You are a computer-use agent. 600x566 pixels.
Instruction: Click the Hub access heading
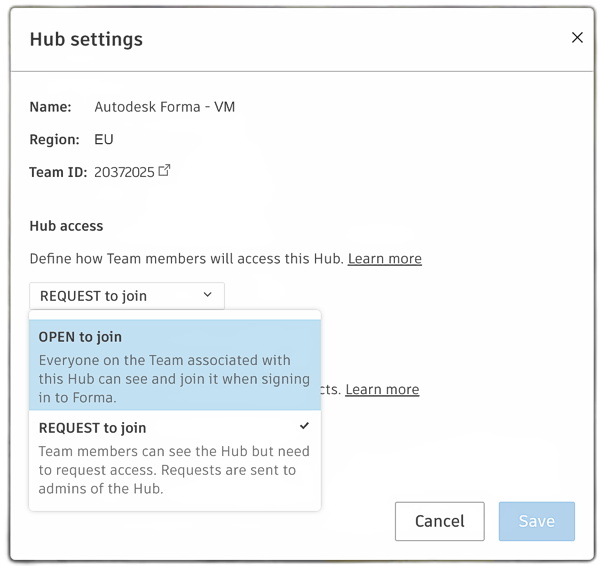pyautogui.click(x=66, y=226)
